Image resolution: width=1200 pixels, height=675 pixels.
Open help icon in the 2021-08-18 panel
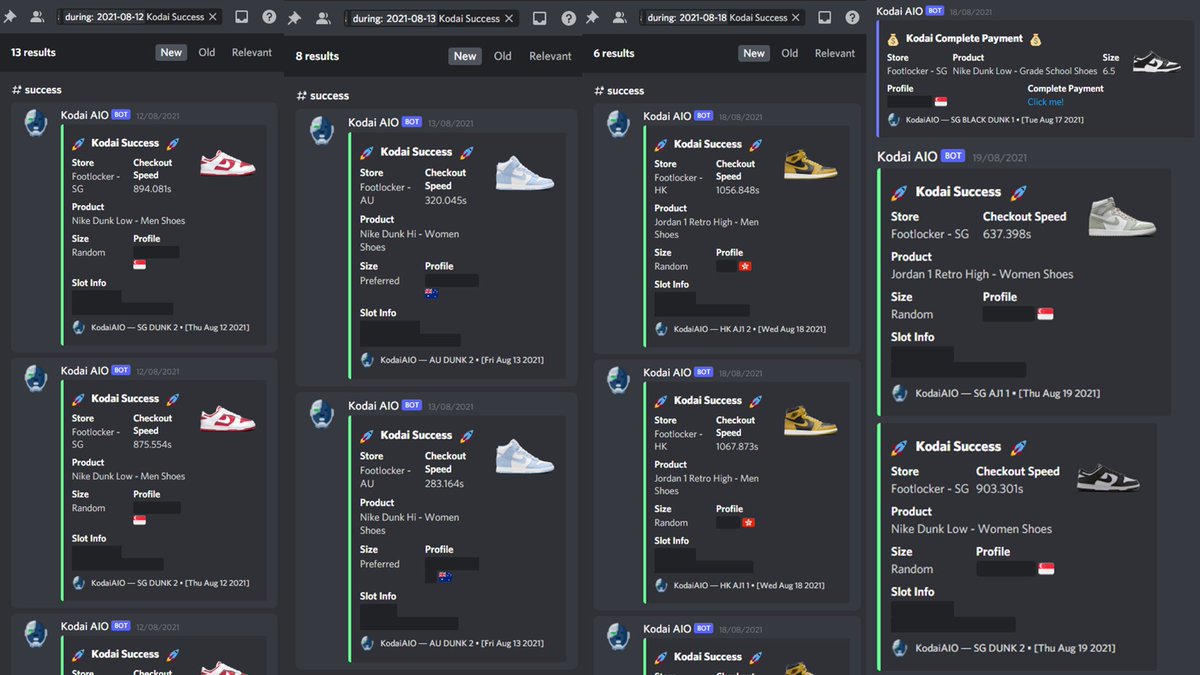point(853,17)
